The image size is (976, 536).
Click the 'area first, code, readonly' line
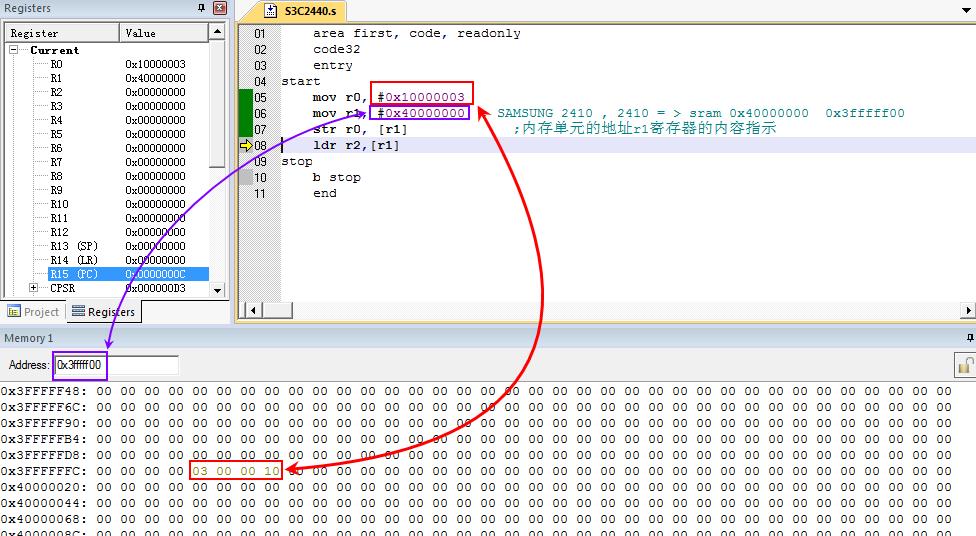(416, 33)
